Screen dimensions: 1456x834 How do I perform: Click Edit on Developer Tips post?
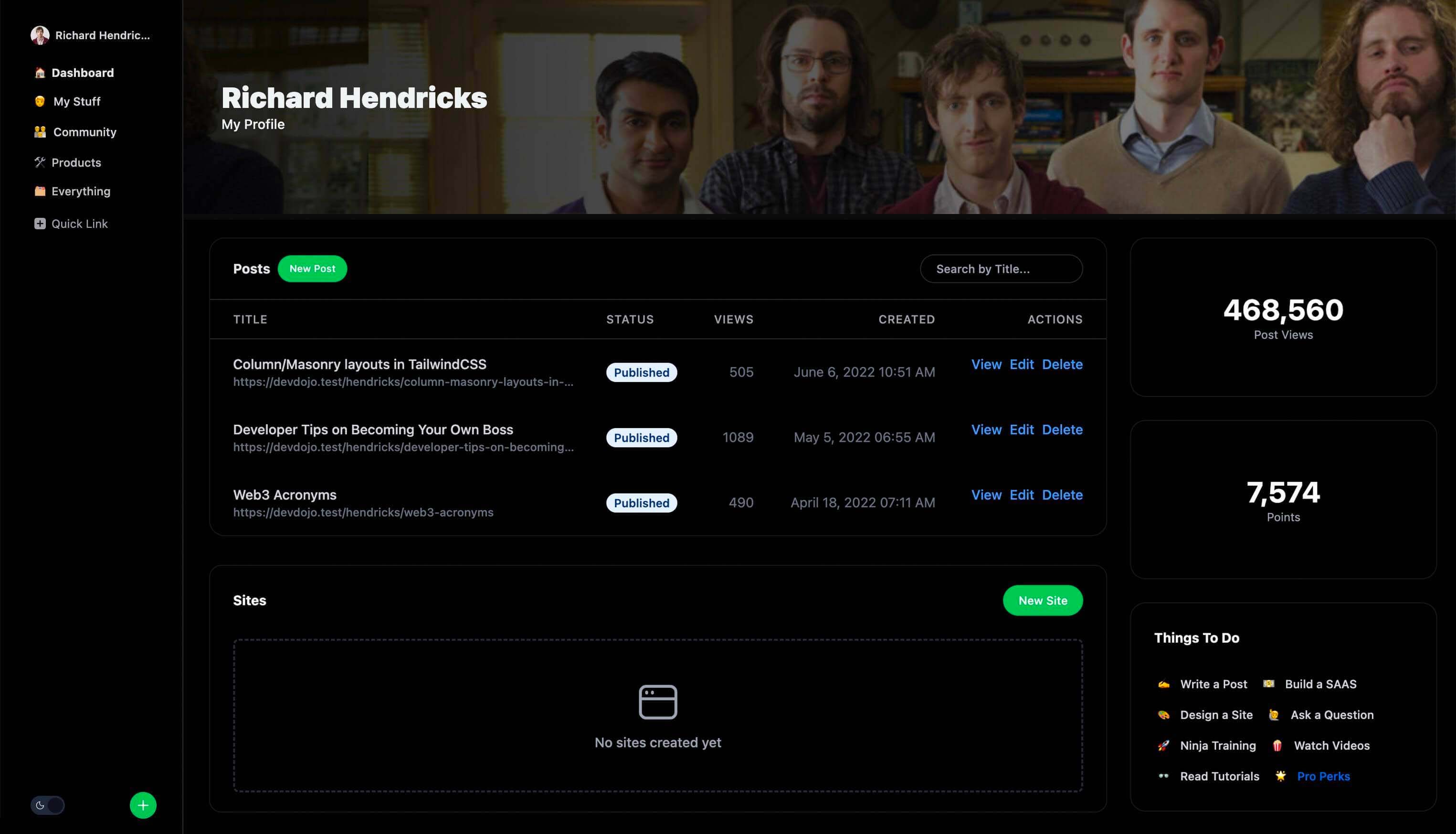point(1021,429)
